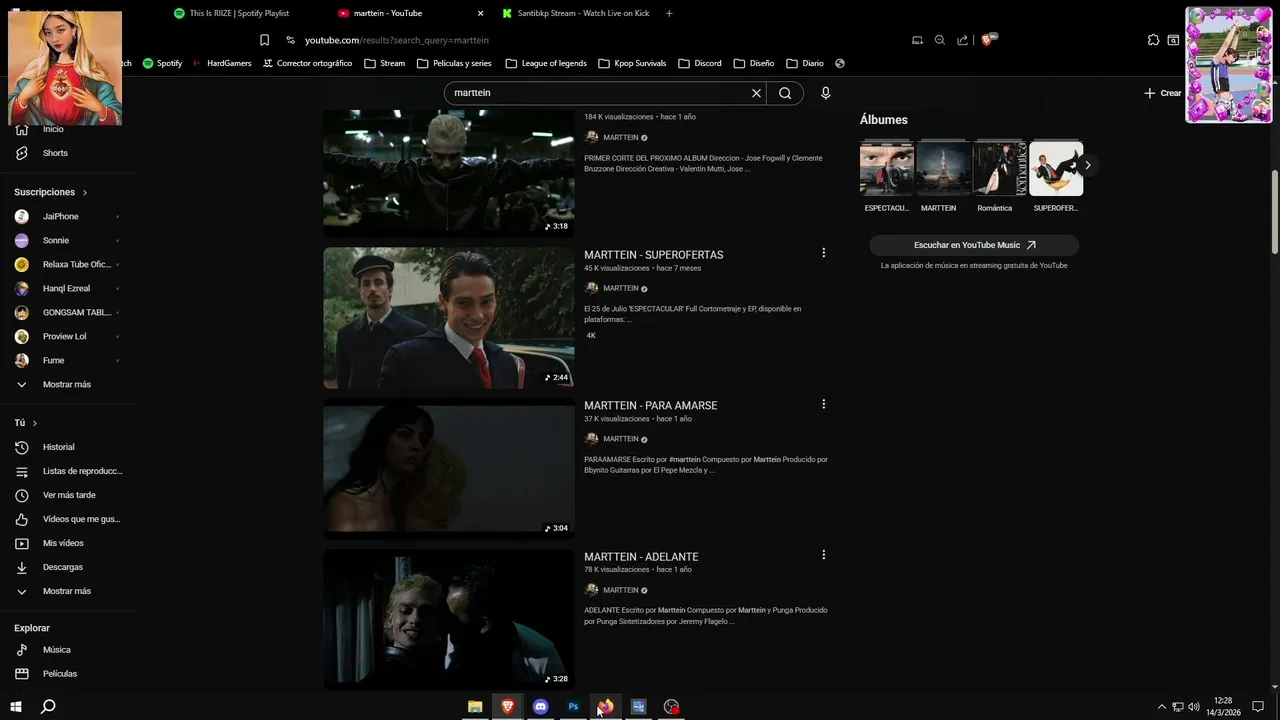Open options menu for PARA AMARSE video
The width and height of the screenshot is (1280, 720).
tap(823, 404)
